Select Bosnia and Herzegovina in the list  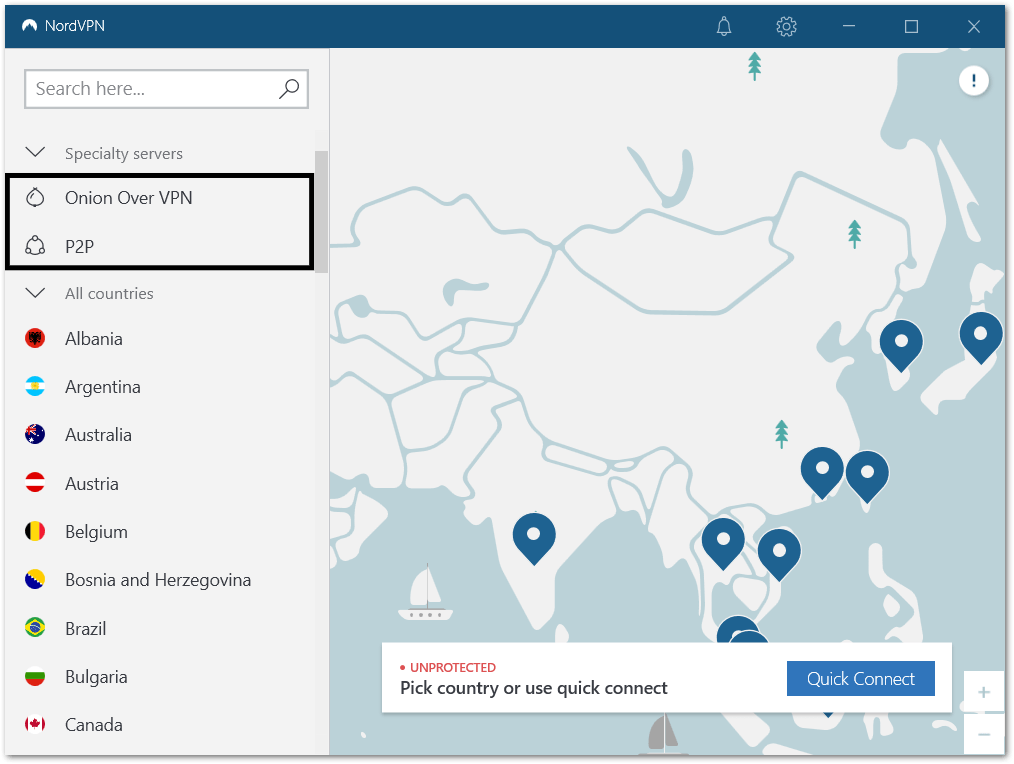157,580
